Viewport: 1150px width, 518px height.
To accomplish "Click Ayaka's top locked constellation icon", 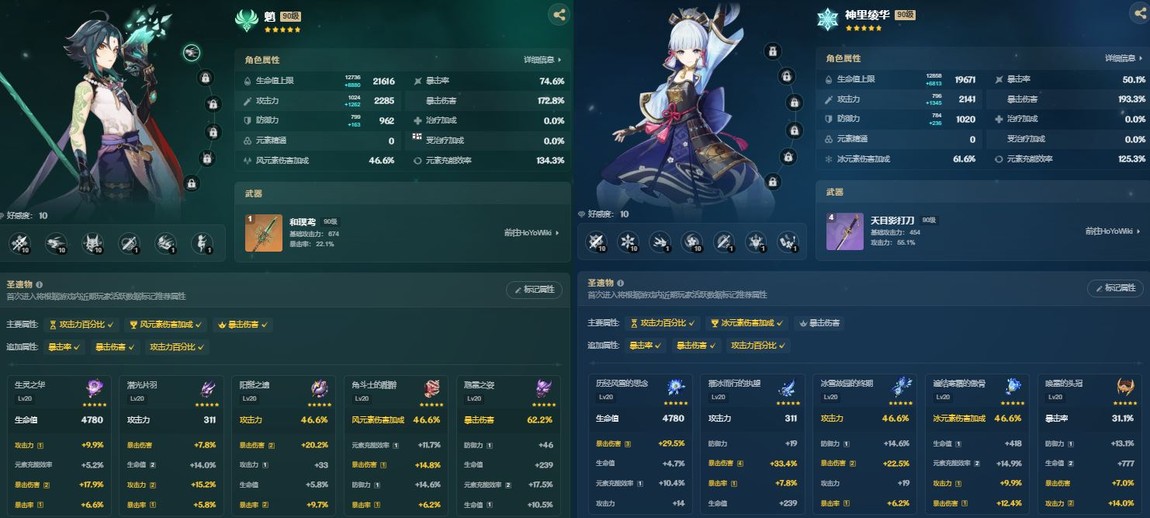I will (x=771, y=51).
